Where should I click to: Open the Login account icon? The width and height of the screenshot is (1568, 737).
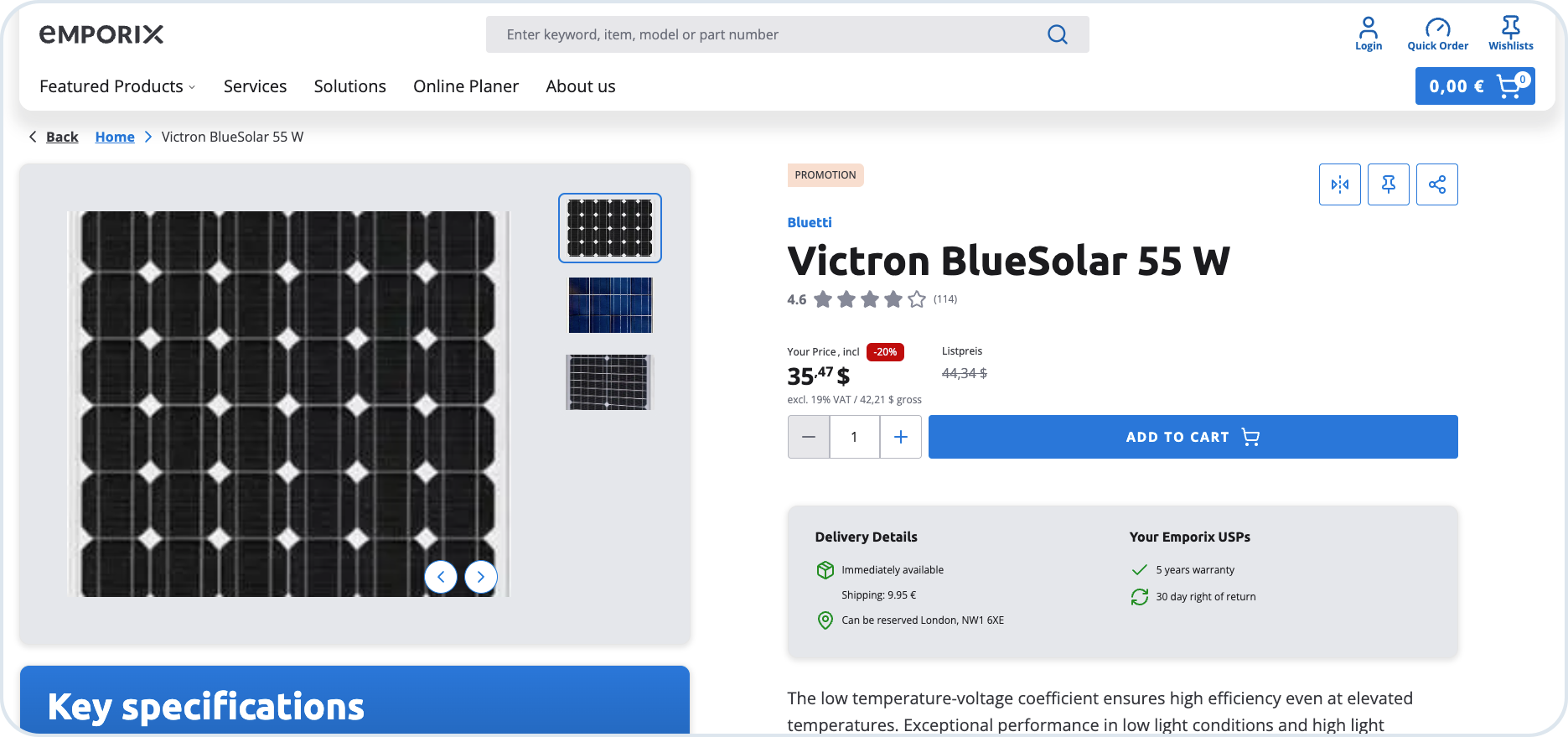click(1368, 34)
